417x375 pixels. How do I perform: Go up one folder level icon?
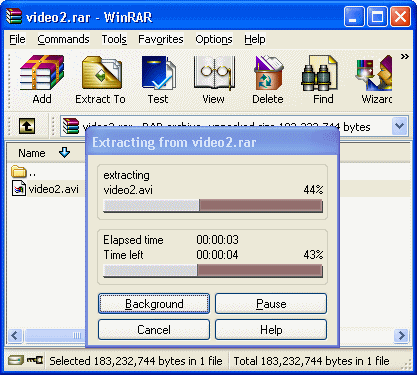click(27, 126)
